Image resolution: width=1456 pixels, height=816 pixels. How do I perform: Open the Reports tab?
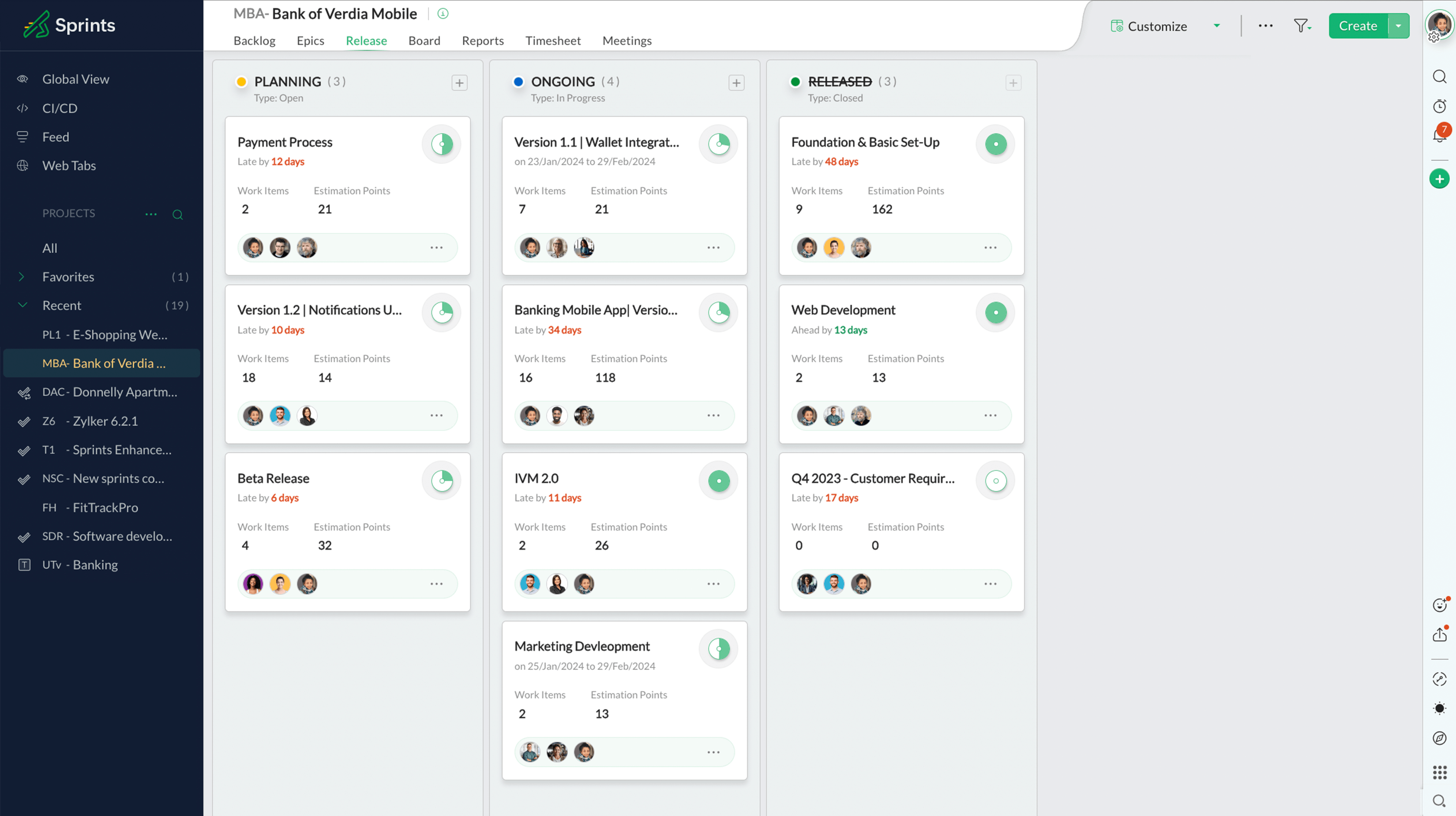482,41
